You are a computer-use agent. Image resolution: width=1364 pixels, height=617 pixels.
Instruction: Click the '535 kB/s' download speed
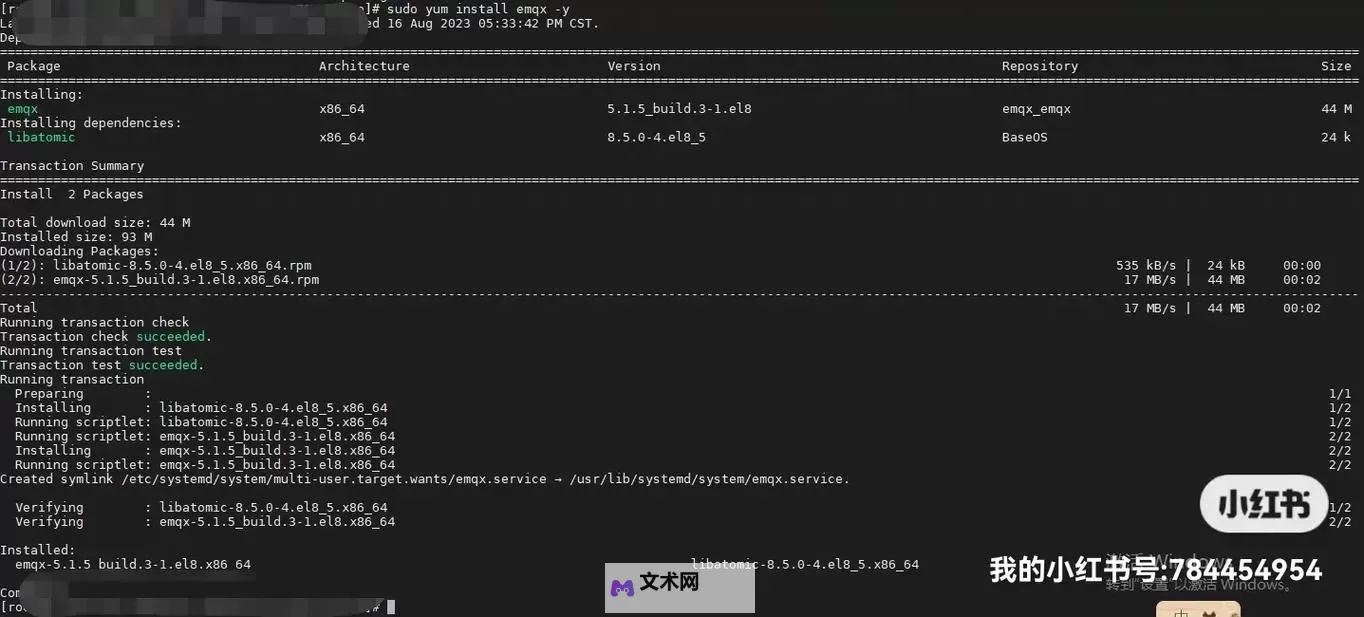[x=1146, y=266]
